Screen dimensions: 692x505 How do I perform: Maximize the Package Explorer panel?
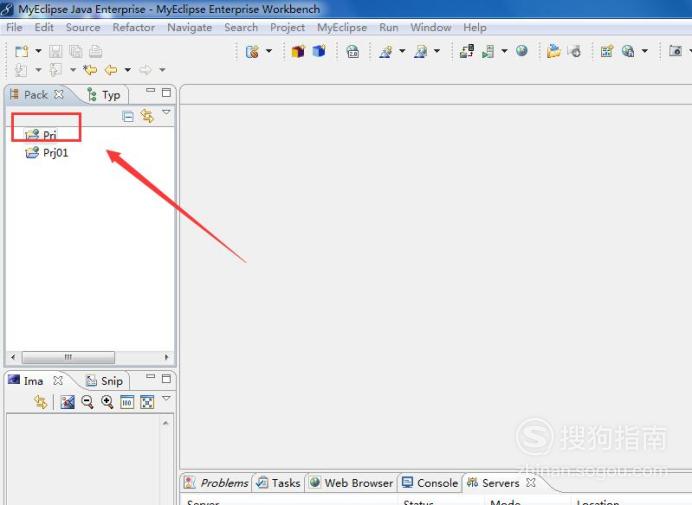166,93
